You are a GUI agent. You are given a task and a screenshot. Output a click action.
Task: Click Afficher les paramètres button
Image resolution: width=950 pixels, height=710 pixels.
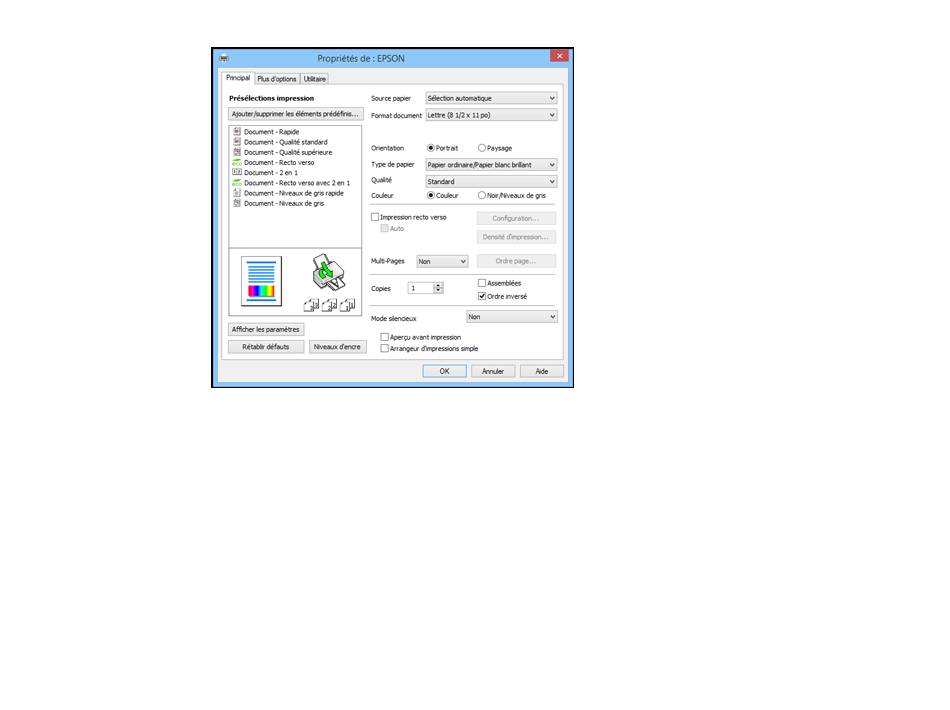click(266, 329)
